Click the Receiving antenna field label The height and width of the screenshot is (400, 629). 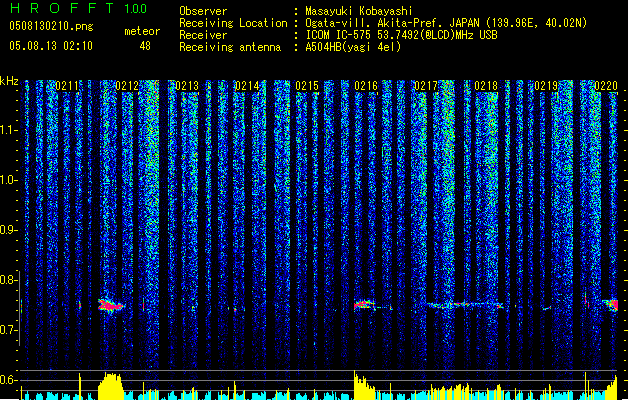(x=230, y=47)
